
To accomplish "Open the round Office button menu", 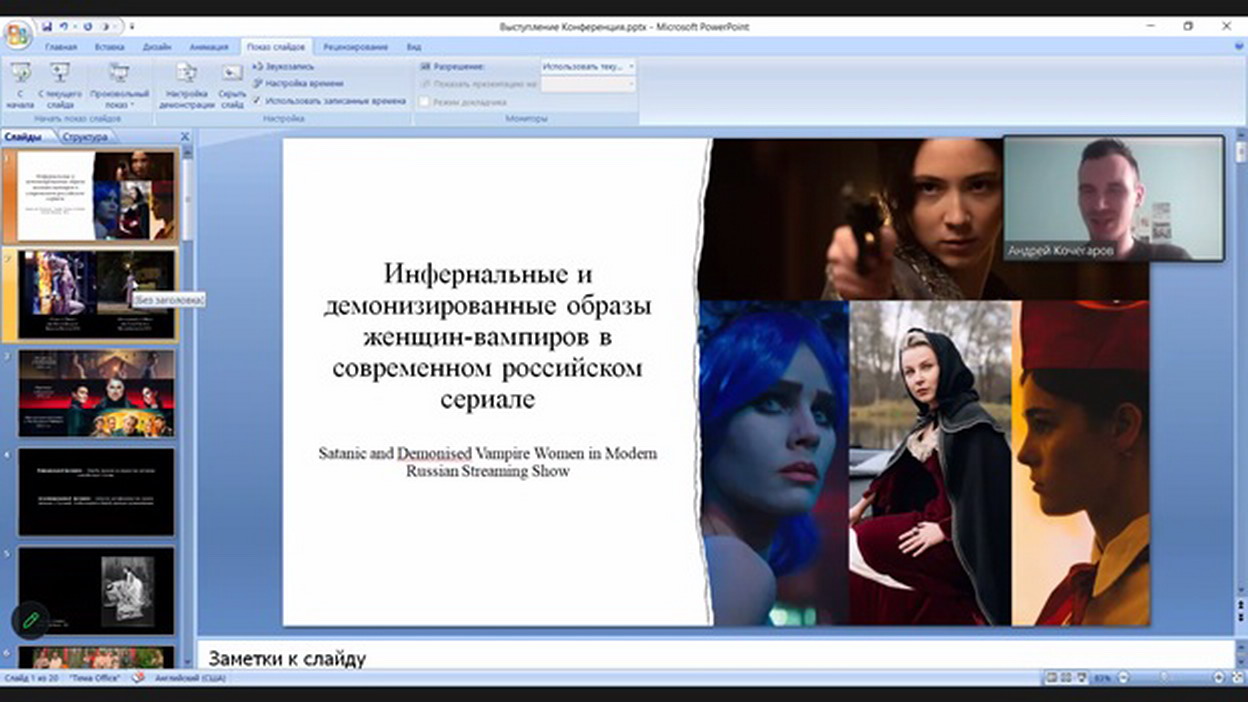I will tap(17, 35).
